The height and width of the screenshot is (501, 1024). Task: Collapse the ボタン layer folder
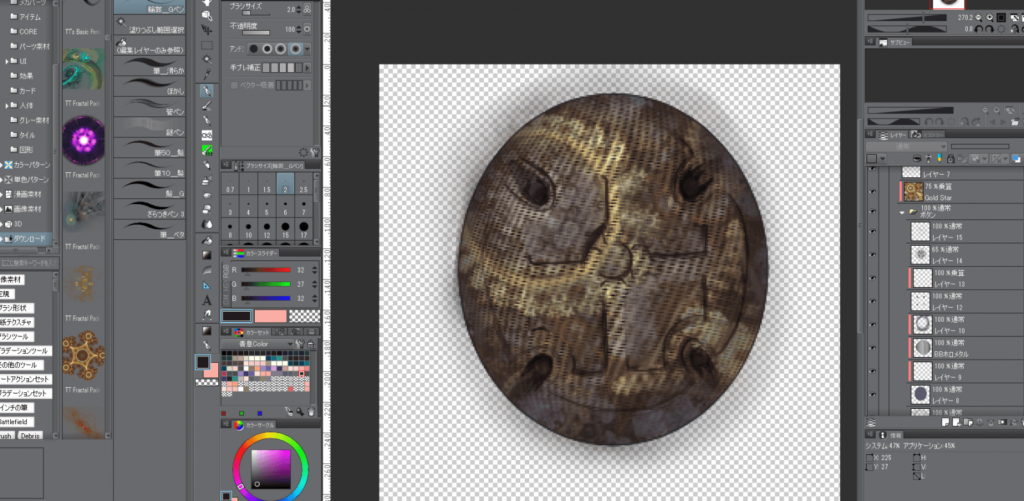click(903, 212)
